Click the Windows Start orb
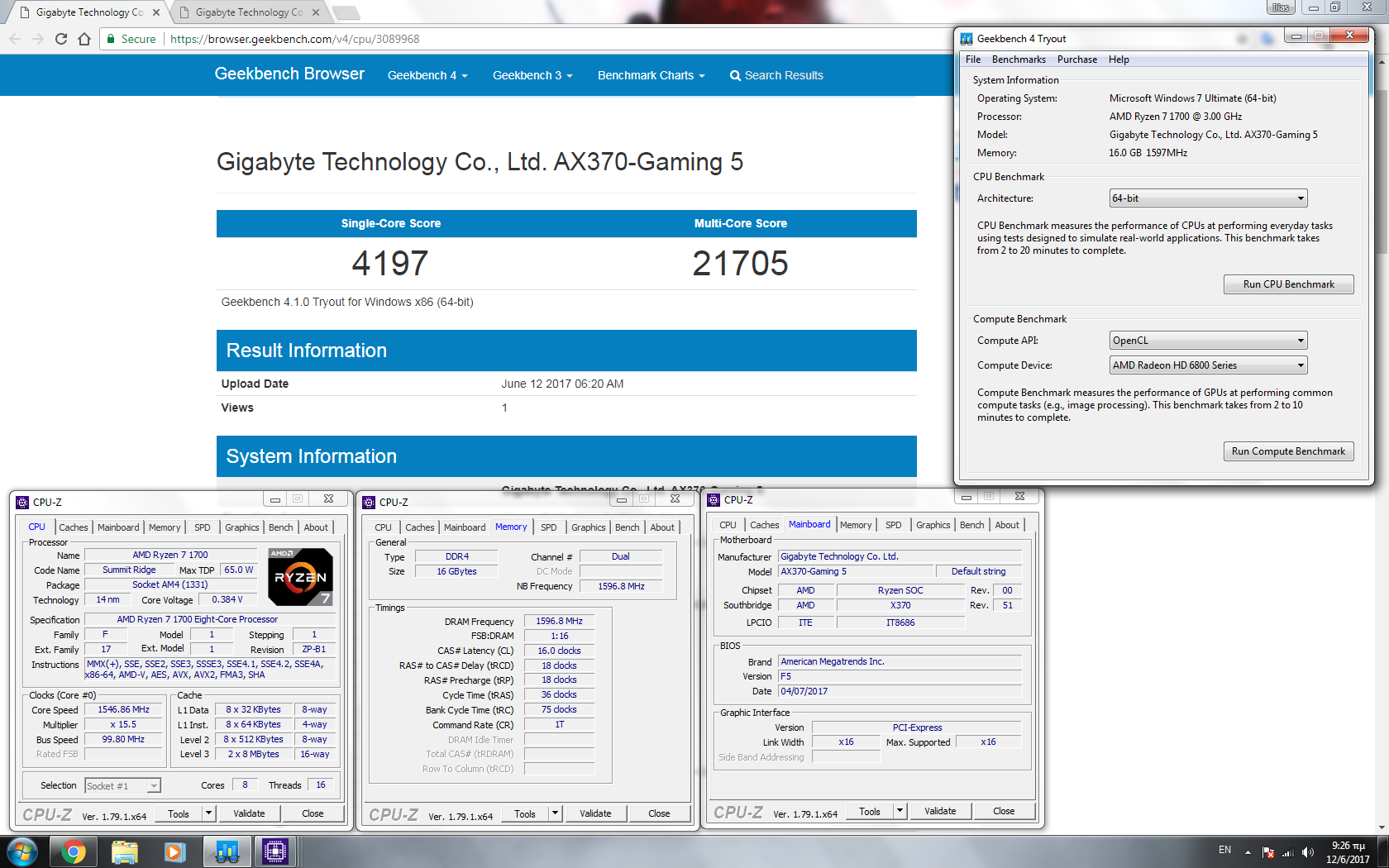 tap(22, 851)
